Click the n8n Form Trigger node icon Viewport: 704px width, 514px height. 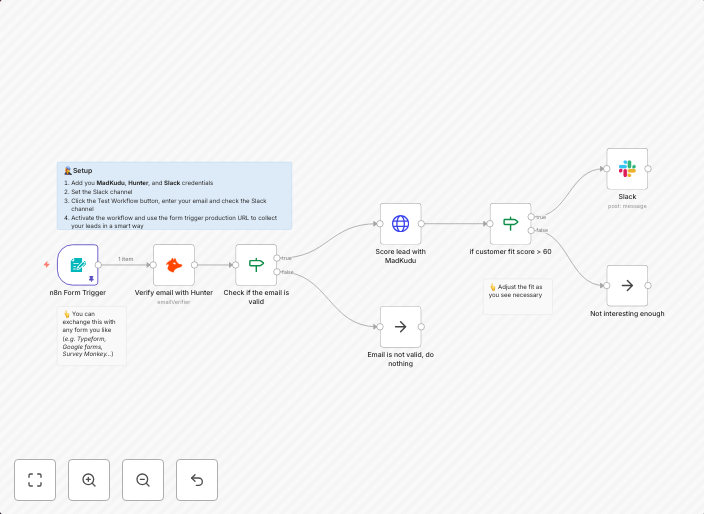pos(77,265)
